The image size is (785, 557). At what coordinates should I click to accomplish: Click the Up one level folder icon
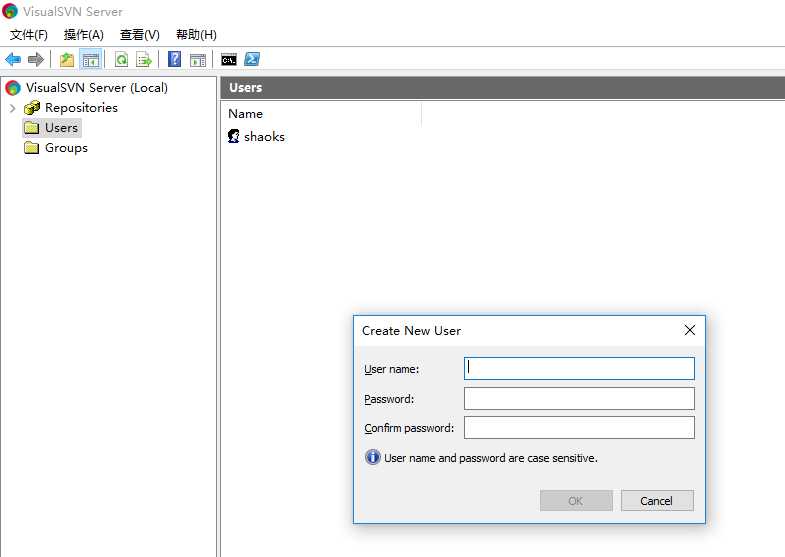67,60
